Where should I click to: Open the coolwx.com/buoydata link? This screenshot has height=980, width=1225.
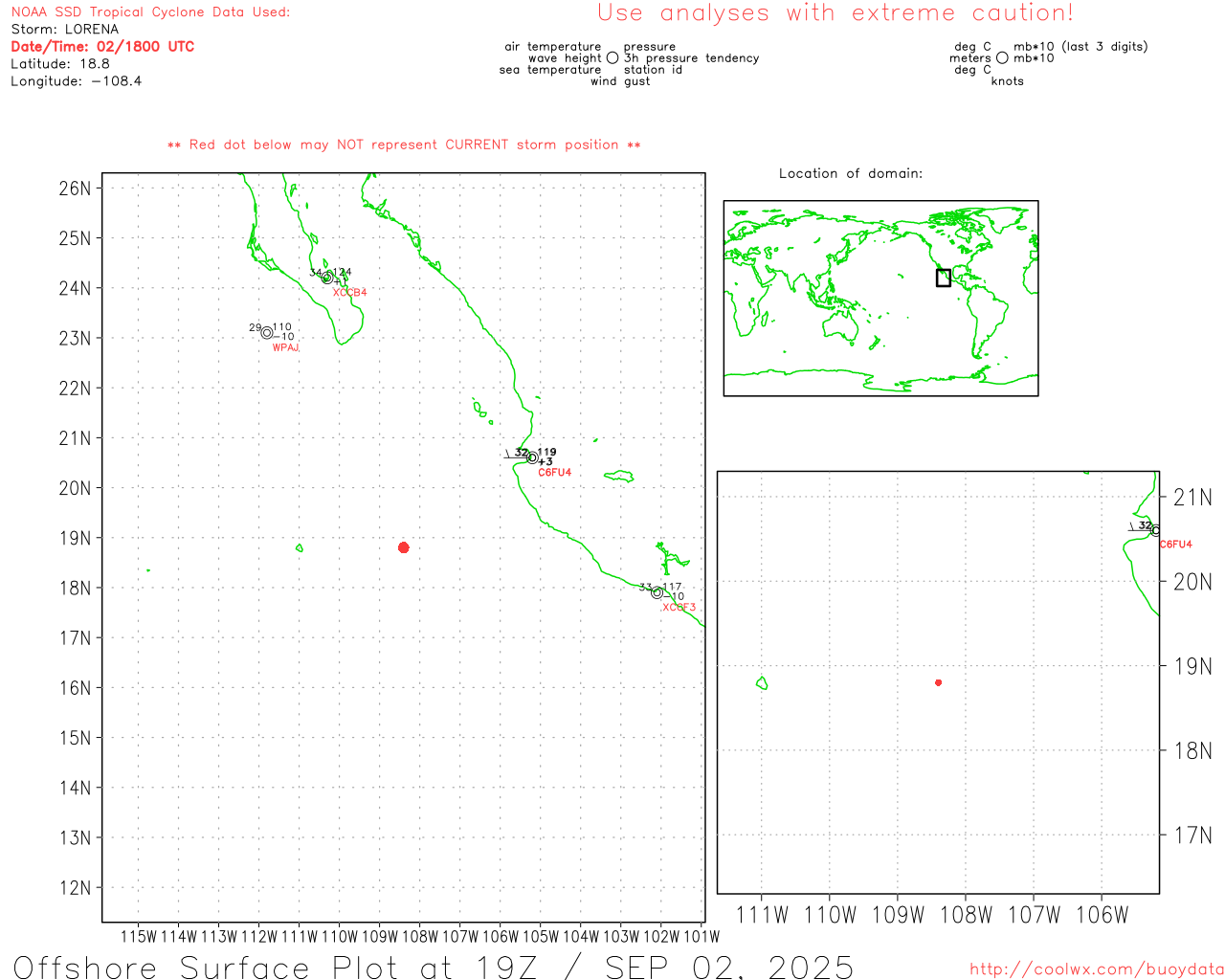pos(1097,969)
